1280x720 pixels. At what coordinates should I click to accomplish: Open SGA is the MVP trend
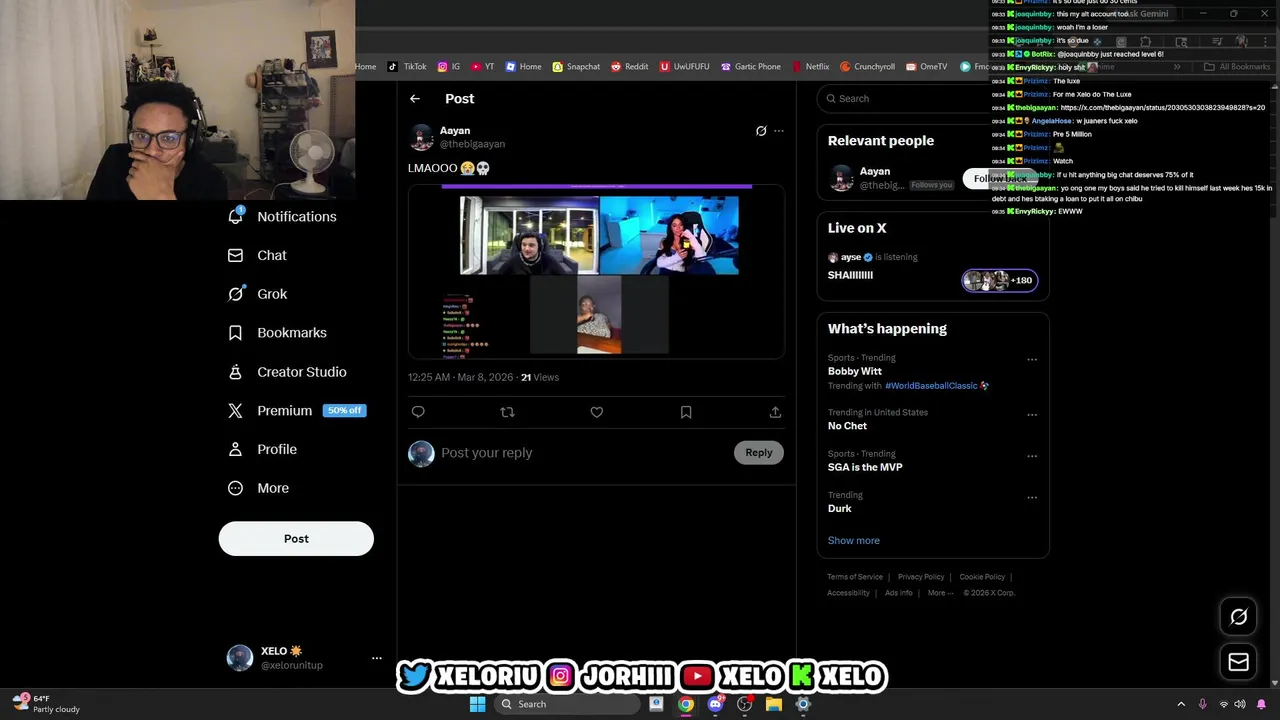(x=865, y=467)
